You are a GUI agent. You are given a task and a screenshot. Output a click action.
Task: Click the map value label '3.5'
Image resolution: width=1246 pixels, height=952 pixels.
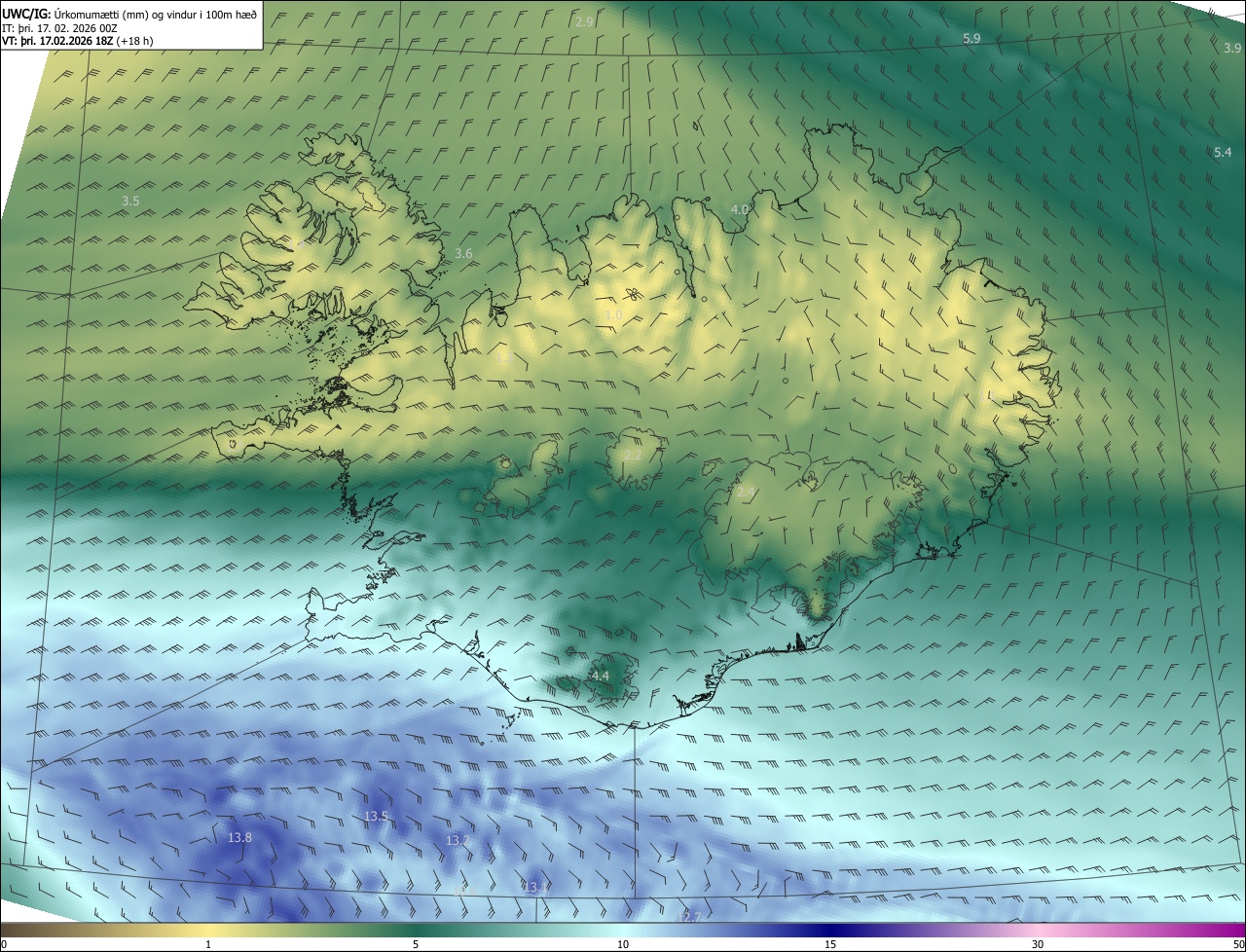[130, 201]
